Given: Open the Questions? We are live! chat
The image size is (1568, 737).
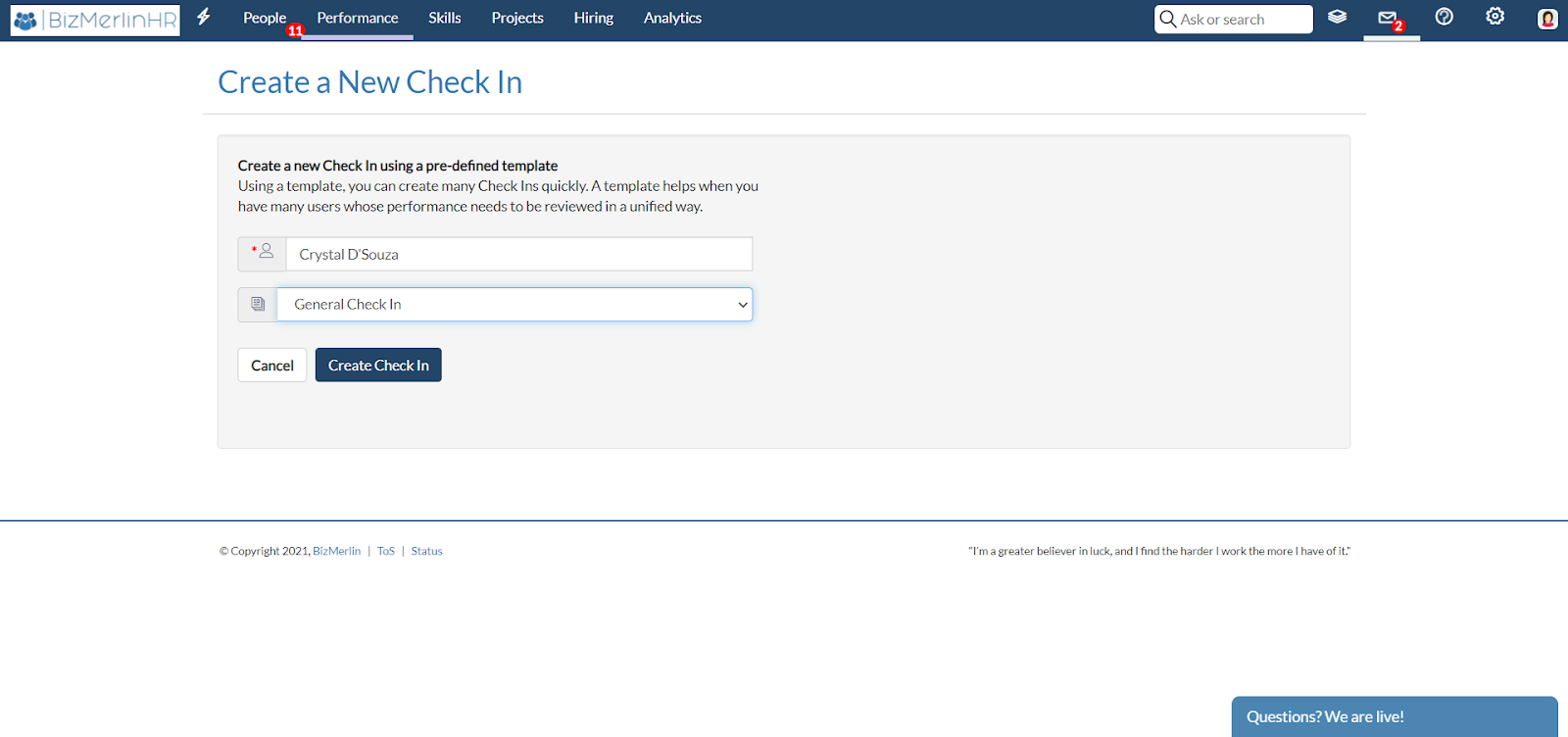Looking at the screenshot, I should click(x=1395, y=716).
